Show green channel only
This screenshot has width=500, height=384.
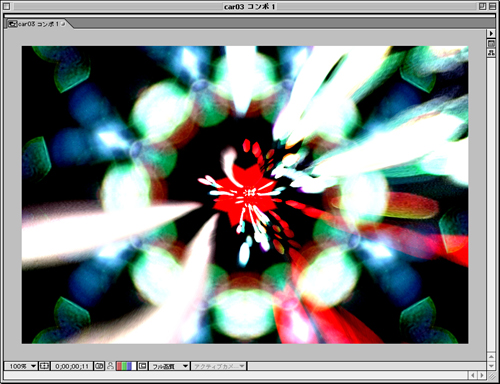[124, 366]
